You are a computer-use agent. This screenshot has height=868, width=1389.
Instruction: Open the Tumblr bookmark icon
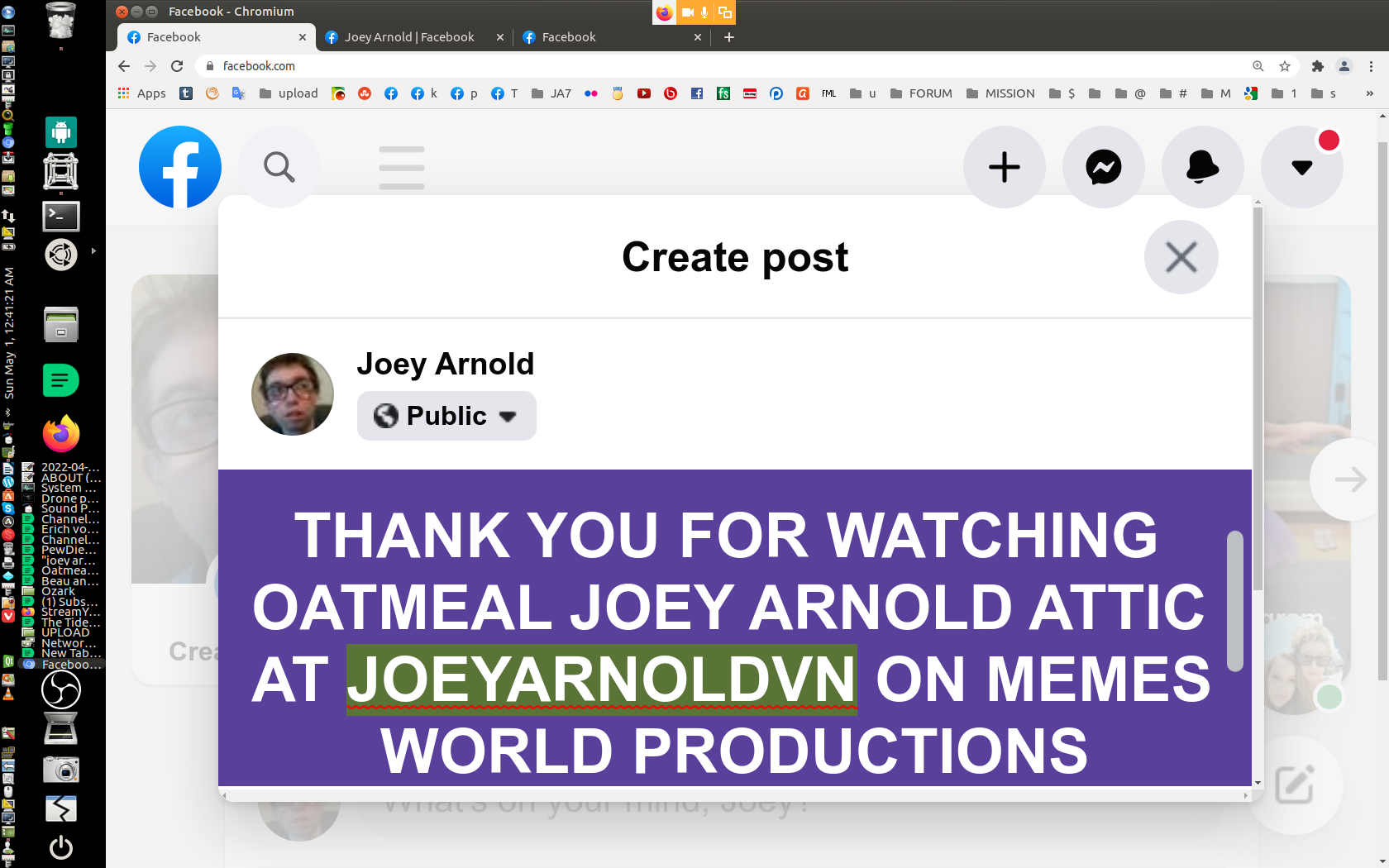(186, 93)
